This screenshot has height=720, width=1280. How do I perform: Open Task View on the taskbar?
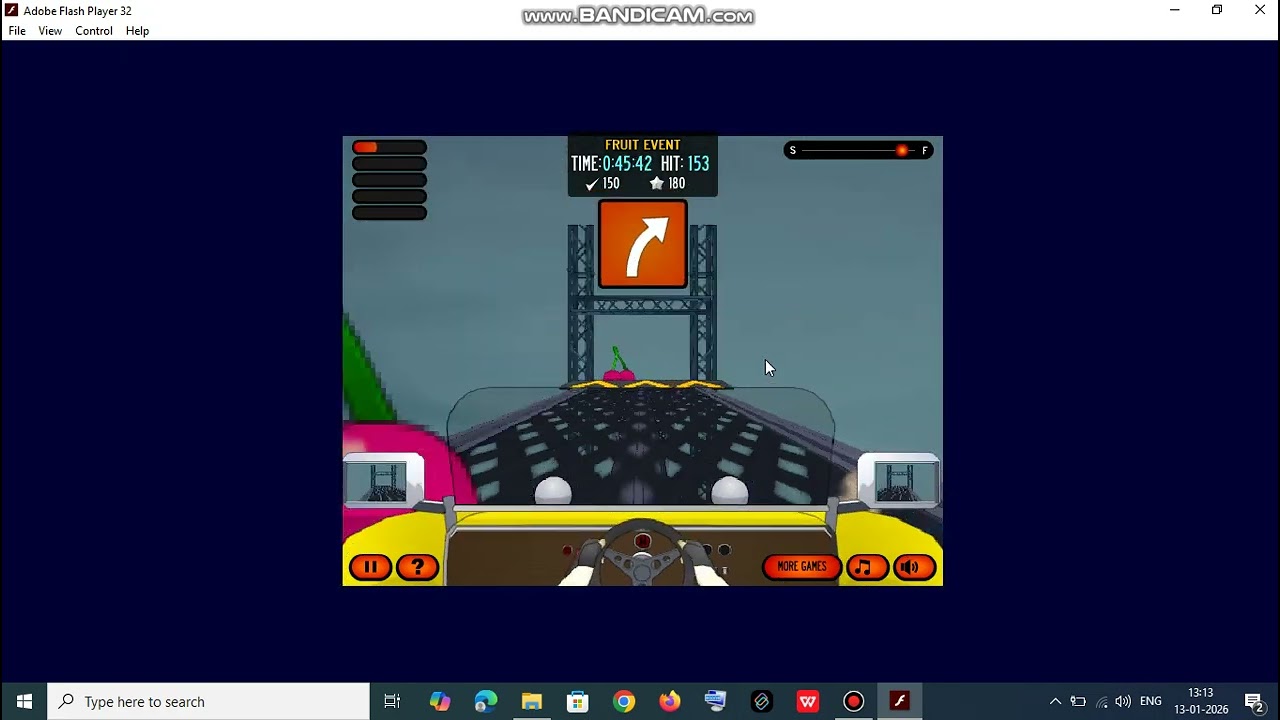click(392, 702)
